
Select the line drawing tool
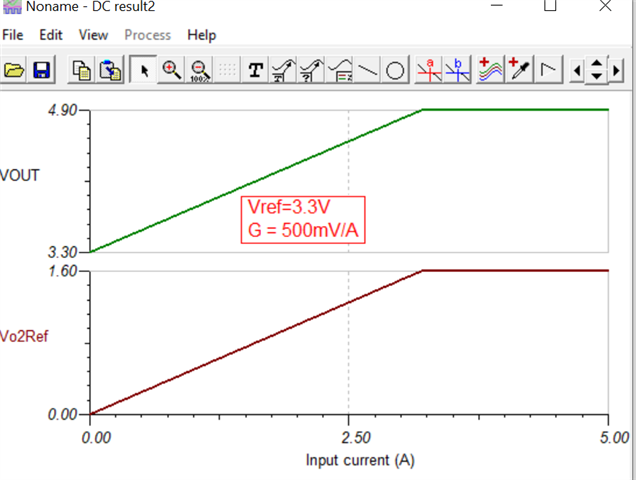pos(367,70)
